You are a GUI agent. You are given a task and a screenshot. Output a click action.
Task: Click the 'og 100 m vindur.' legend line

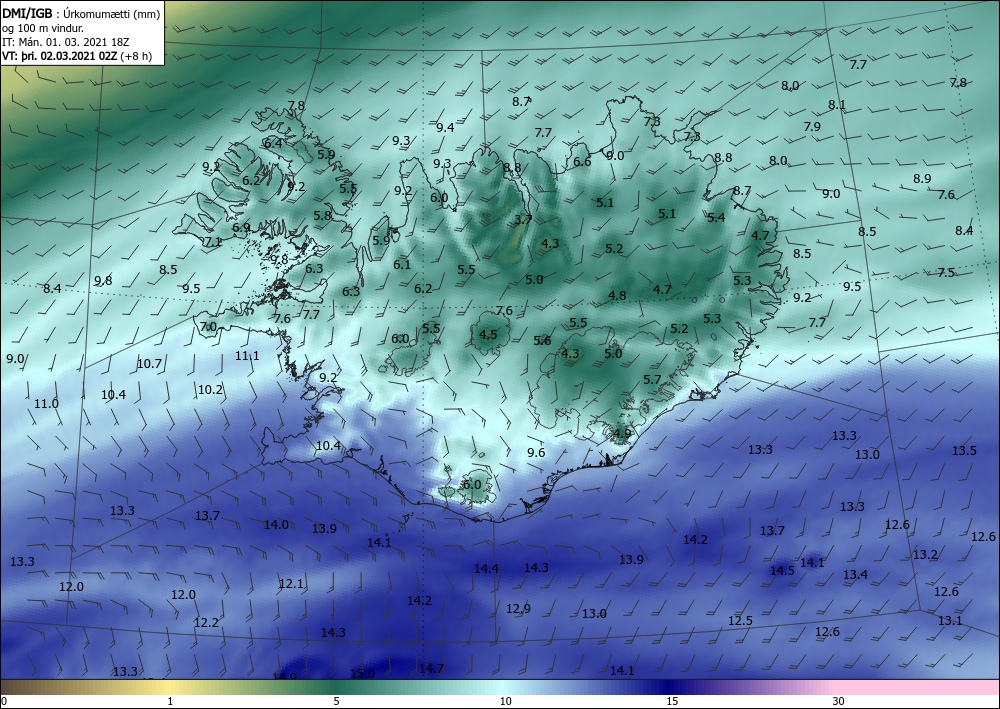point(42,27)
